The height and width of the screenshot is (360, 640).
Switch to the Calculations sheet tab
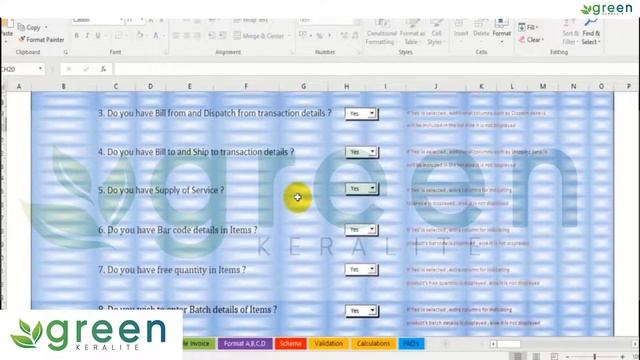point(373,344)
